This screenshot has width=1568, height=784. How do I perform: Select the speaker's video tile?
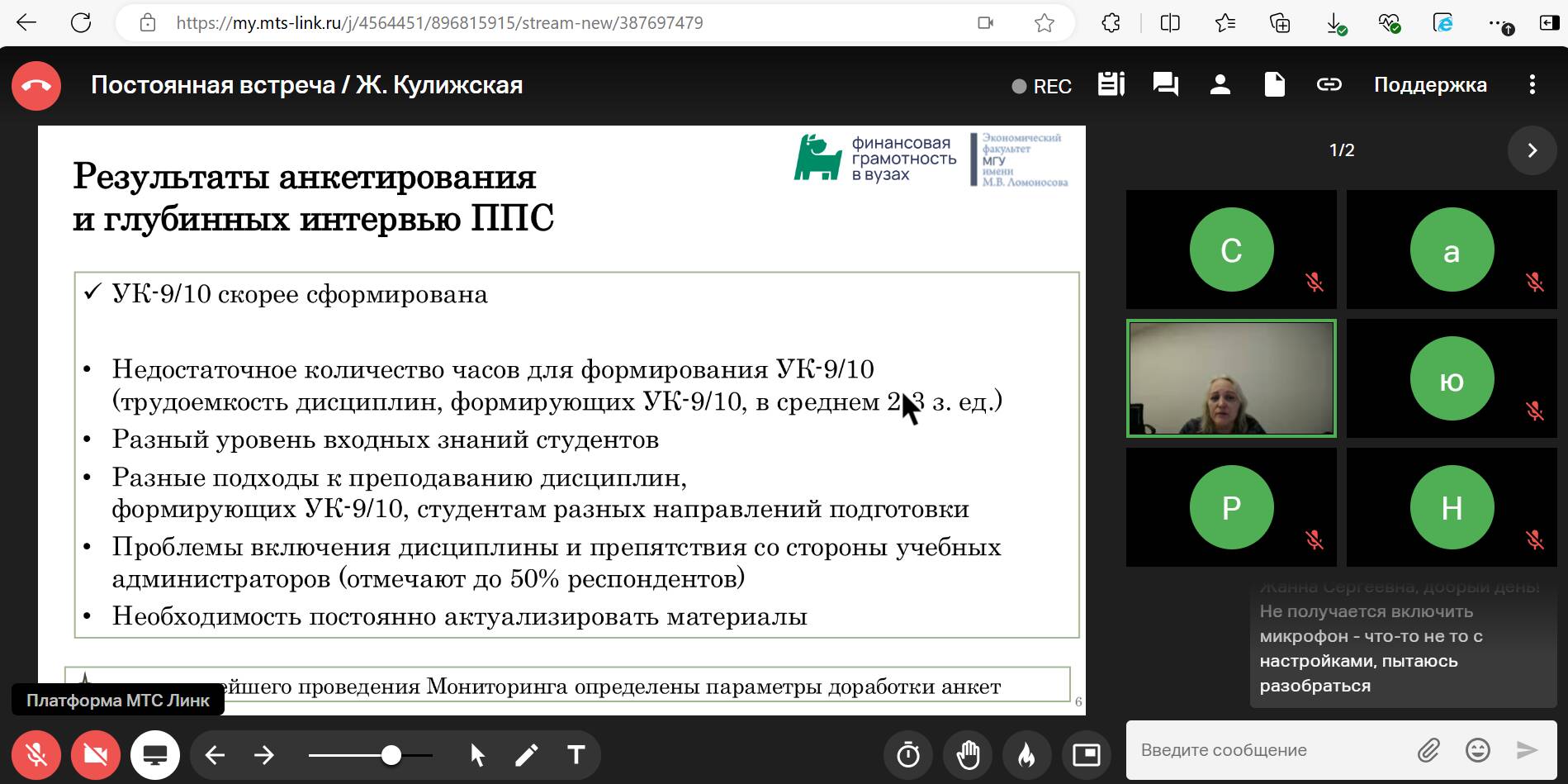pyautogui.click(x=1231, y=378)
